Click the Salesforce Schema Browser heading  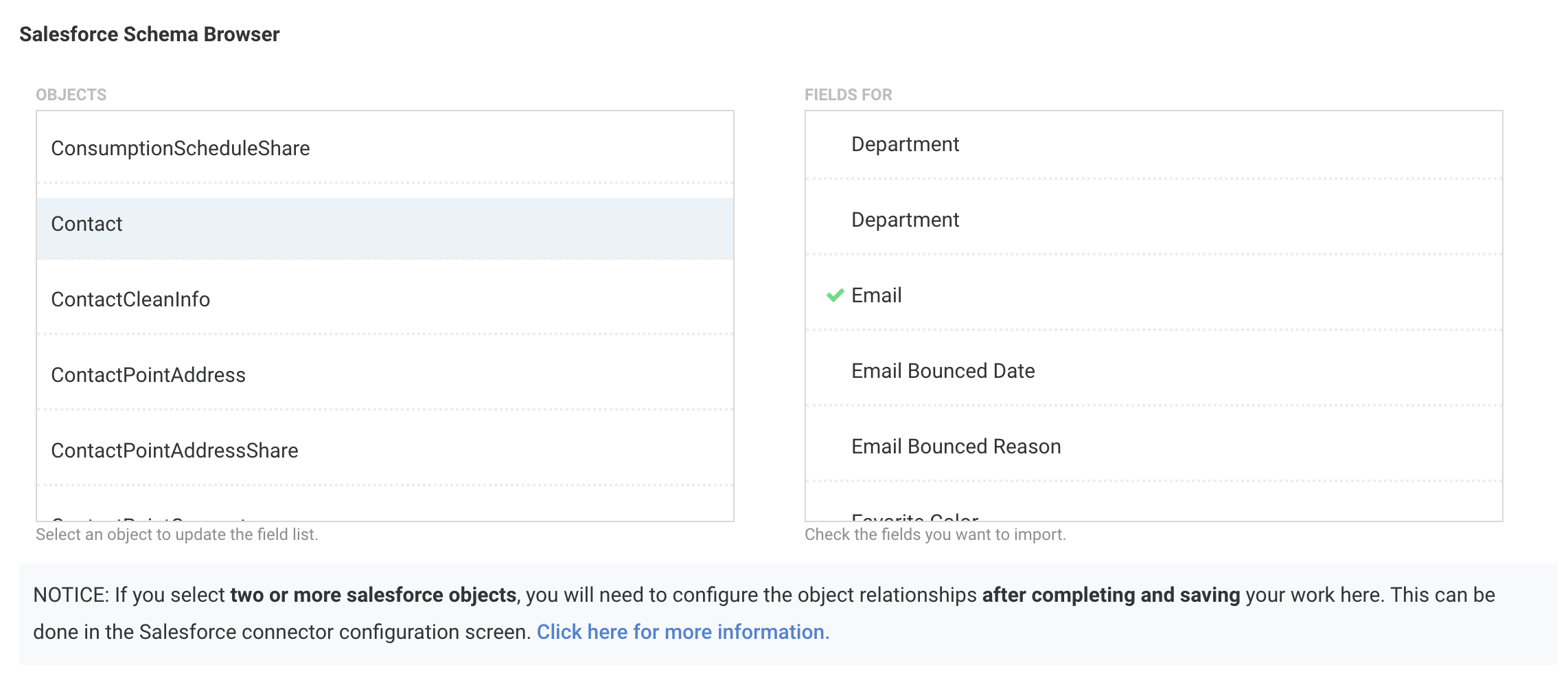tap(149, 34)
